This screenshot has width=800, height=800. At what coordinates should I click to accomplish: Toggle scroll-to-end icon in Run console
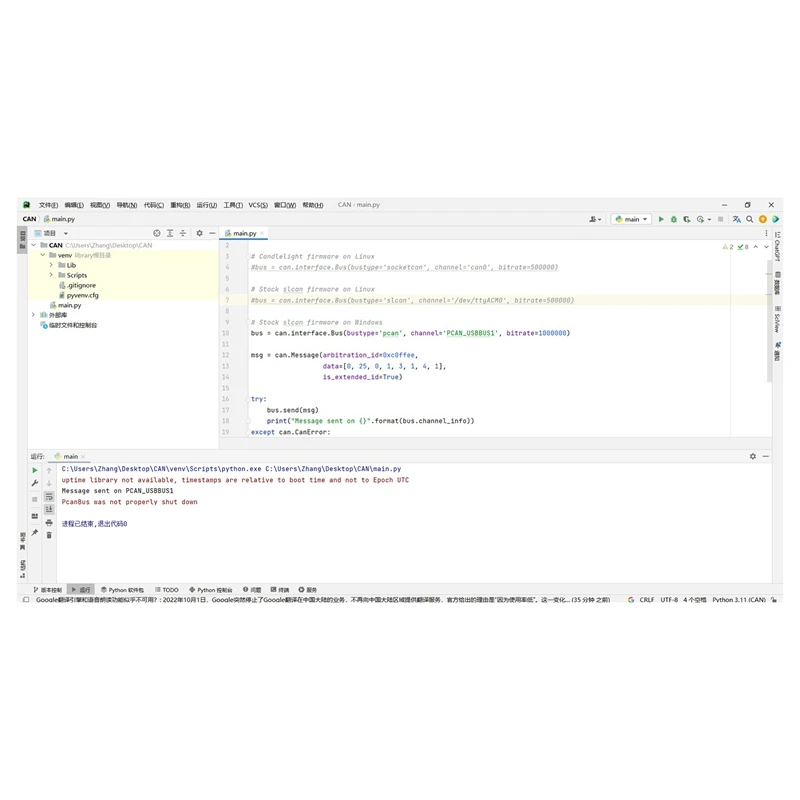tap(49, 509)
